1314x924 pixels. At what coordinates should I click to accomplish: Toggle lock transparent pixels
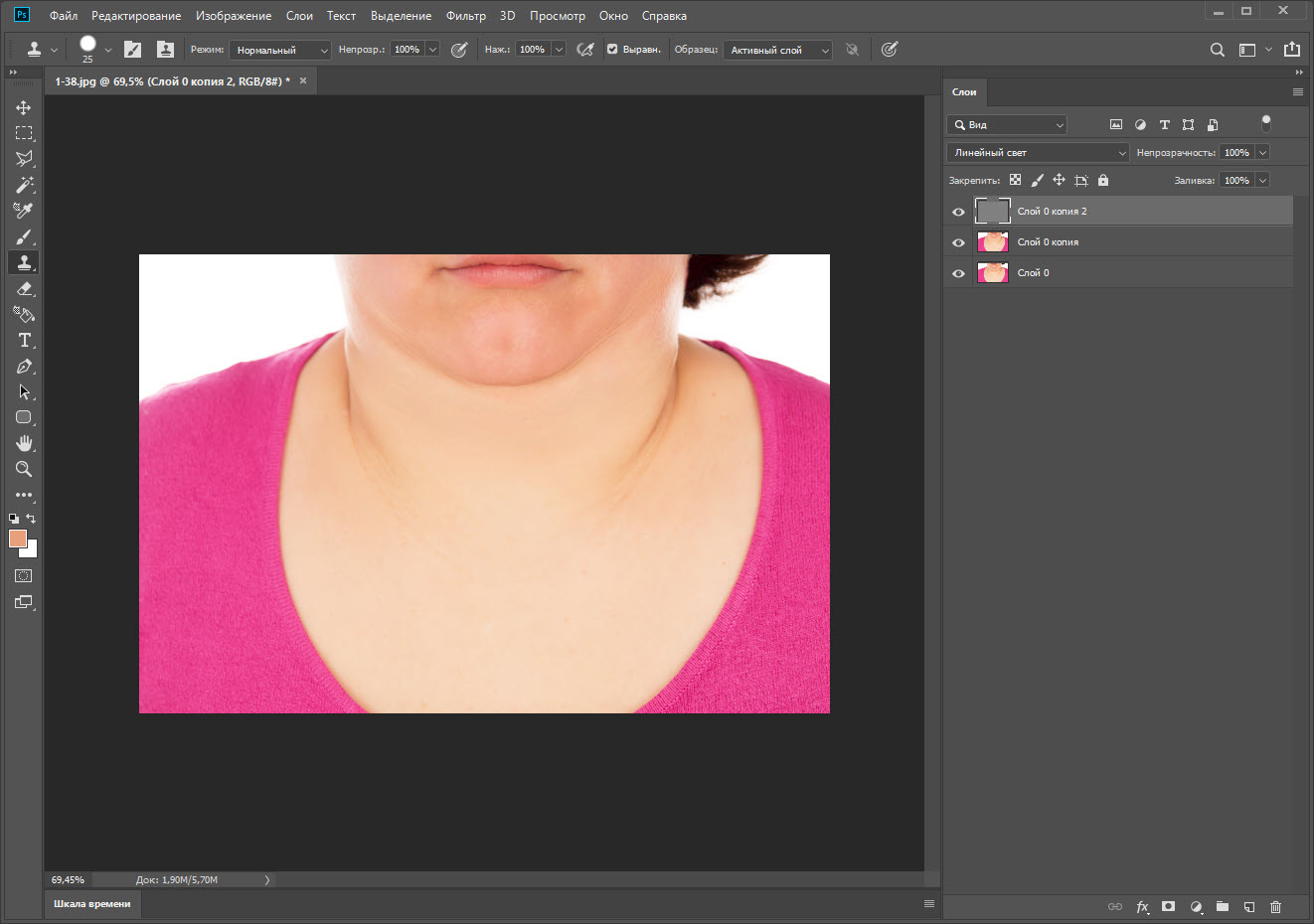pos(1015,180)
